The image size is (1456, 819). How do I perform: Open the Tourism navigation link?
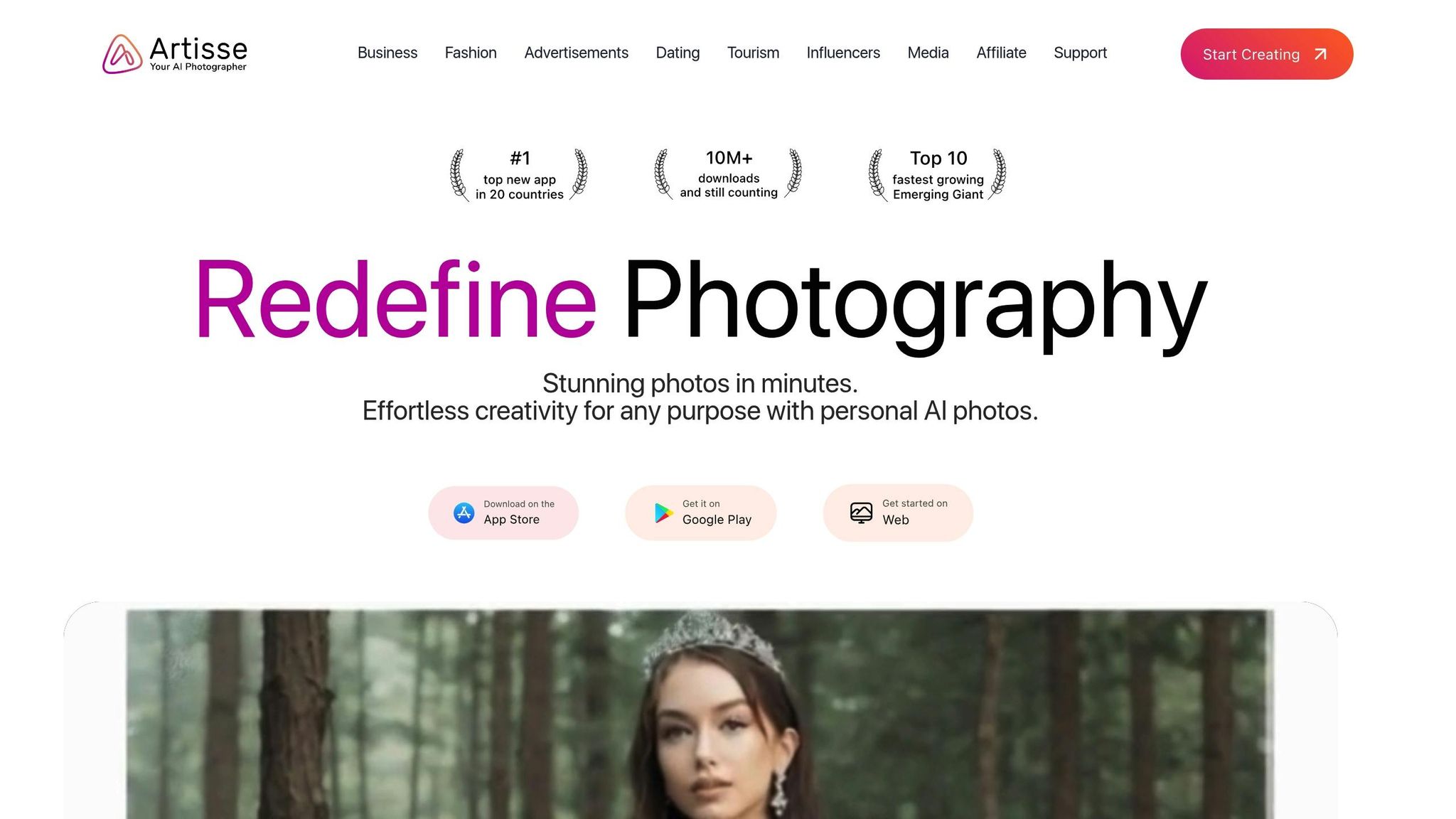[x=753, y=53]
